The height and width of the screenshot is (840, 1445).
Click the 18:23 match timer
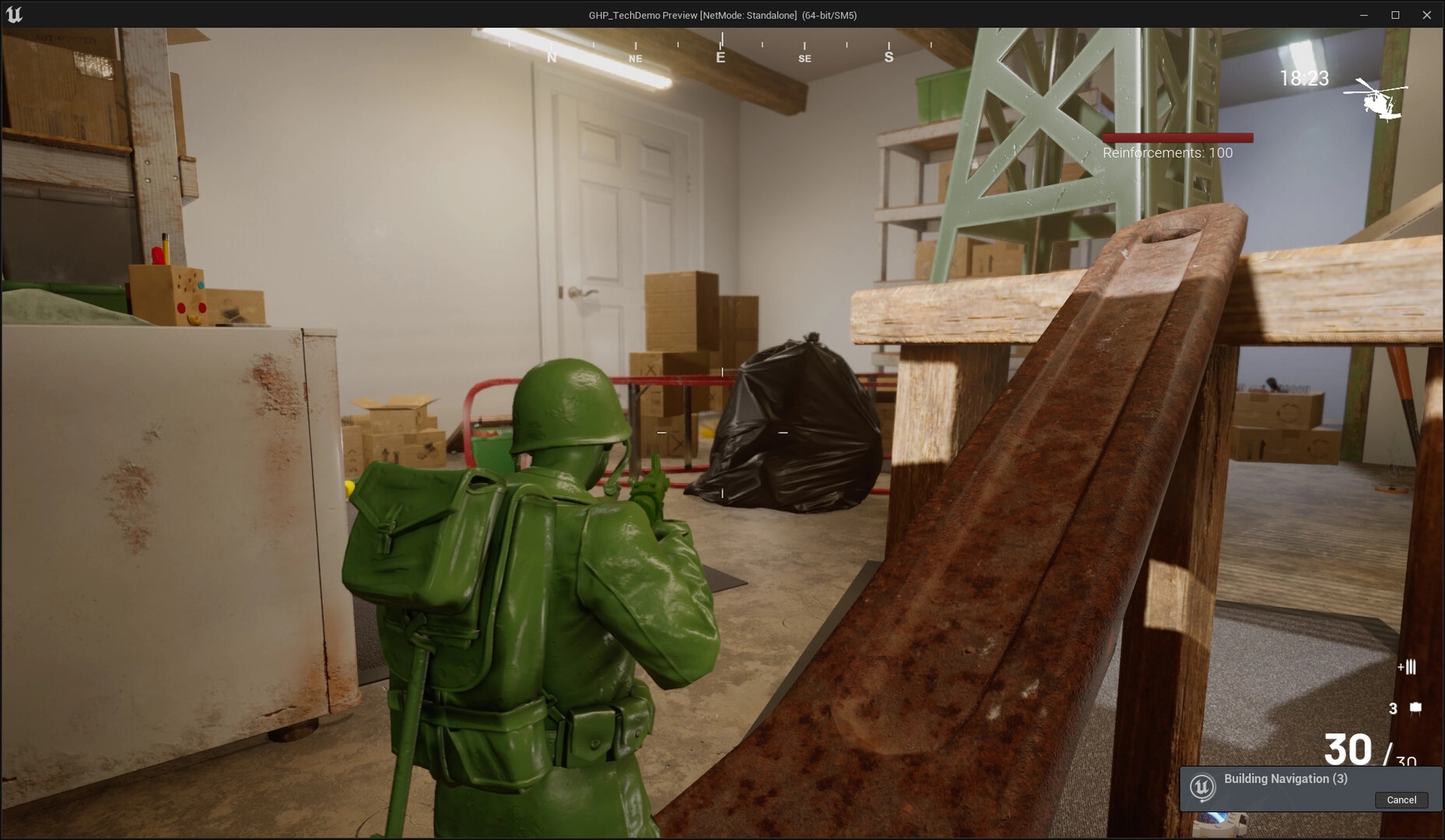click(1304, 78)
